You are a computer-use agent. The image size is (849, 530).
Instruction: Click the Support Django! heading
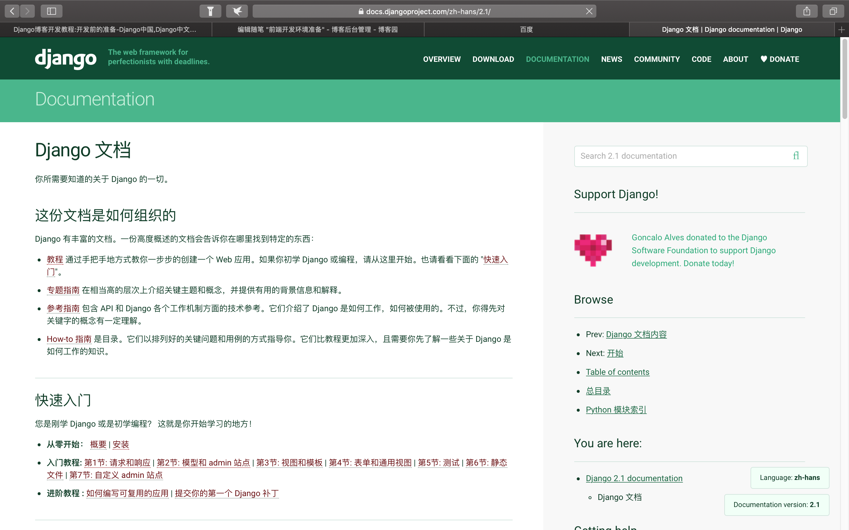click(616, 194)
